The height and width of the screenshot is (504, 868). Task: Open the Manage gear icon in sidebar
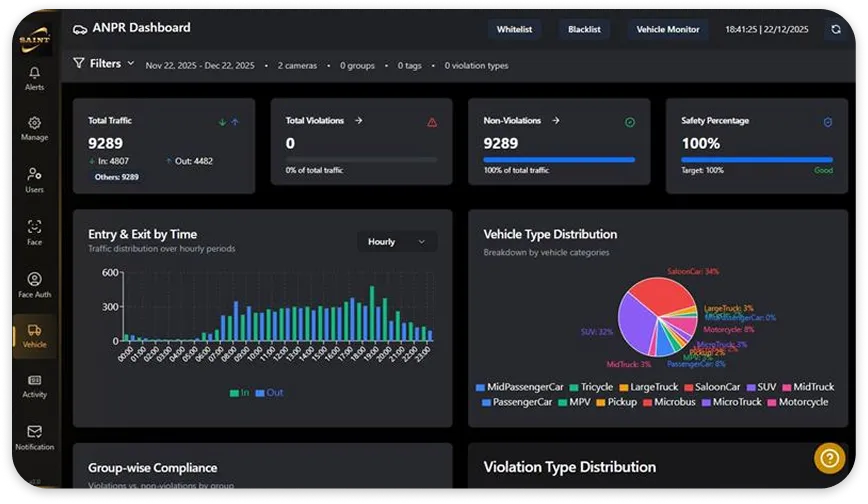[x=34, y=124]
